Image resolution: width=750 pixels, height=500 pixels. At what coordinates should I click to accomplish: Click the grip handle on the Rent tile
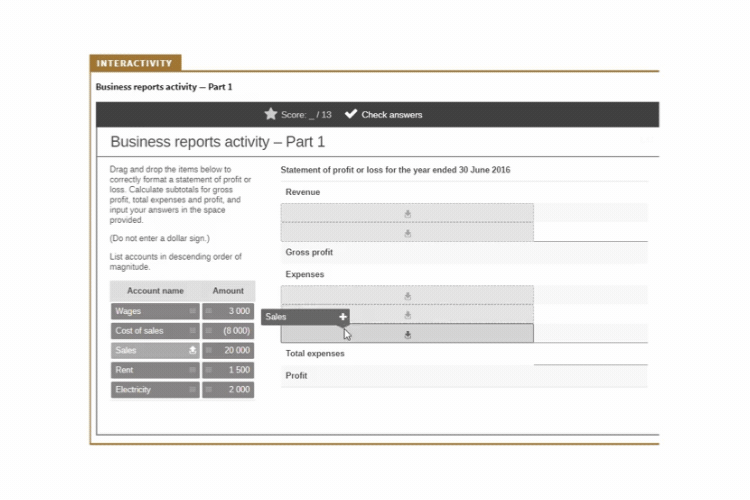pos(192,370)
